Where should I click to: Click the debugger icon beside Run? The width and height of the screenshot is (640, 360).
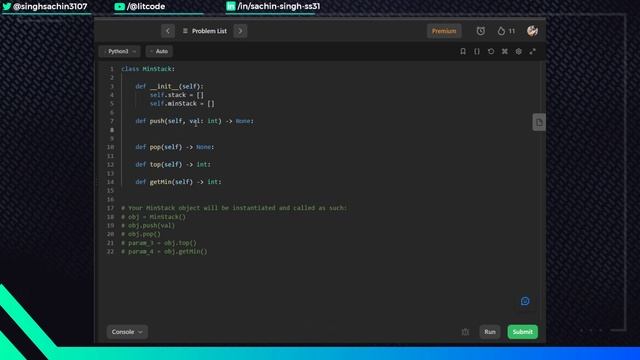pos(465,332)
